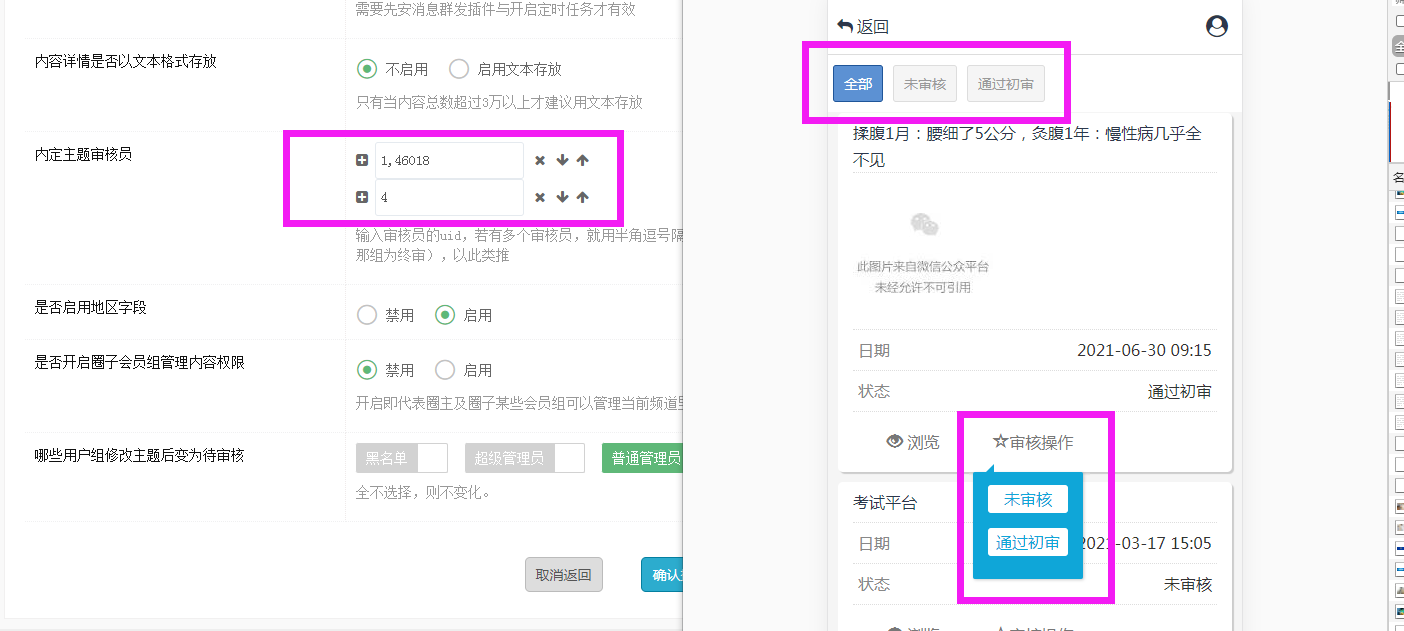The height and width of the screenshot is (631, 1404).
Task: Switch to the 未审核 filter tab
Action: [x=924, y=84]
